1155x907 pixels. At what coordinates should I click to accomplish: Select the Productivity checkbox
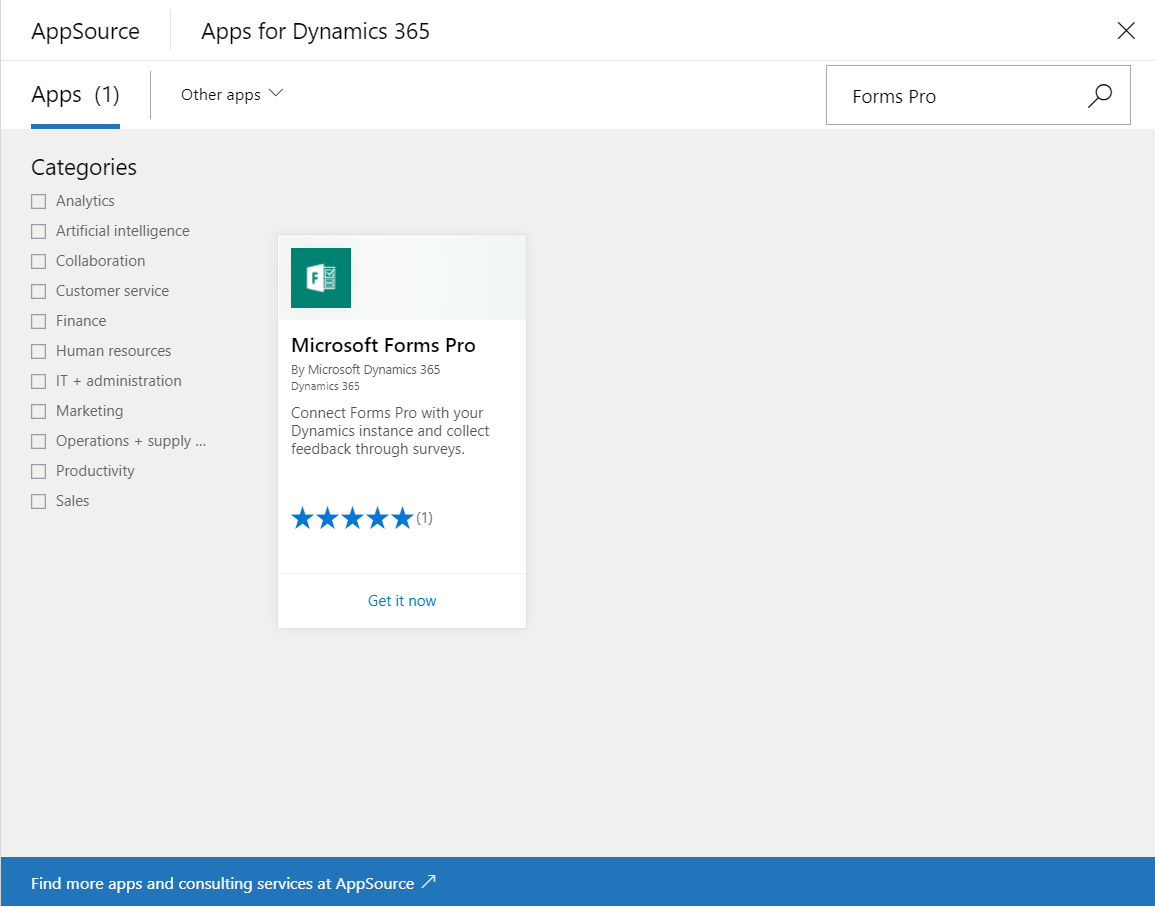(x=38, y=471)
